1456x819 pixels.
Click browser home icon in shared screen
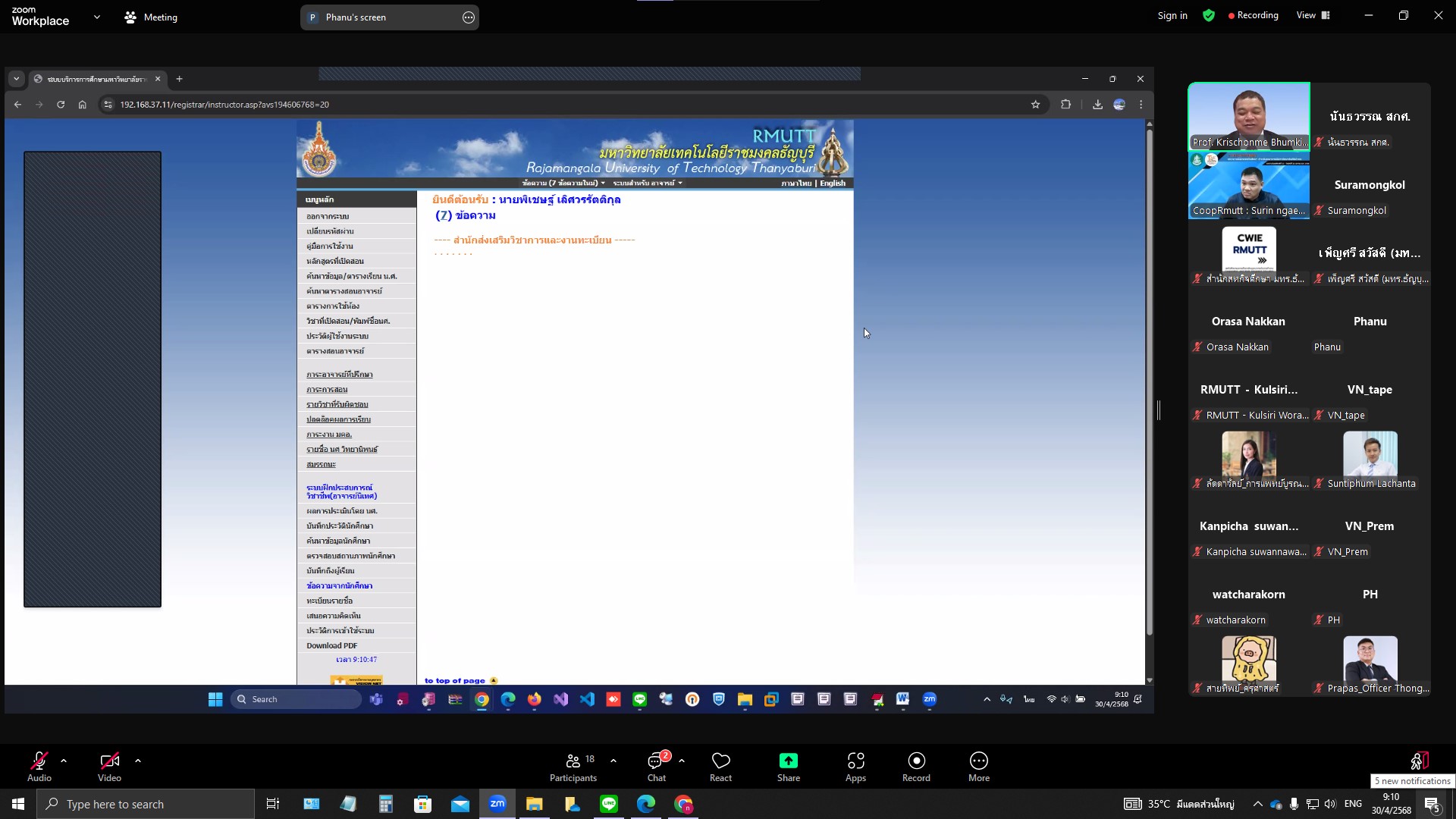[x=82, y=105]
